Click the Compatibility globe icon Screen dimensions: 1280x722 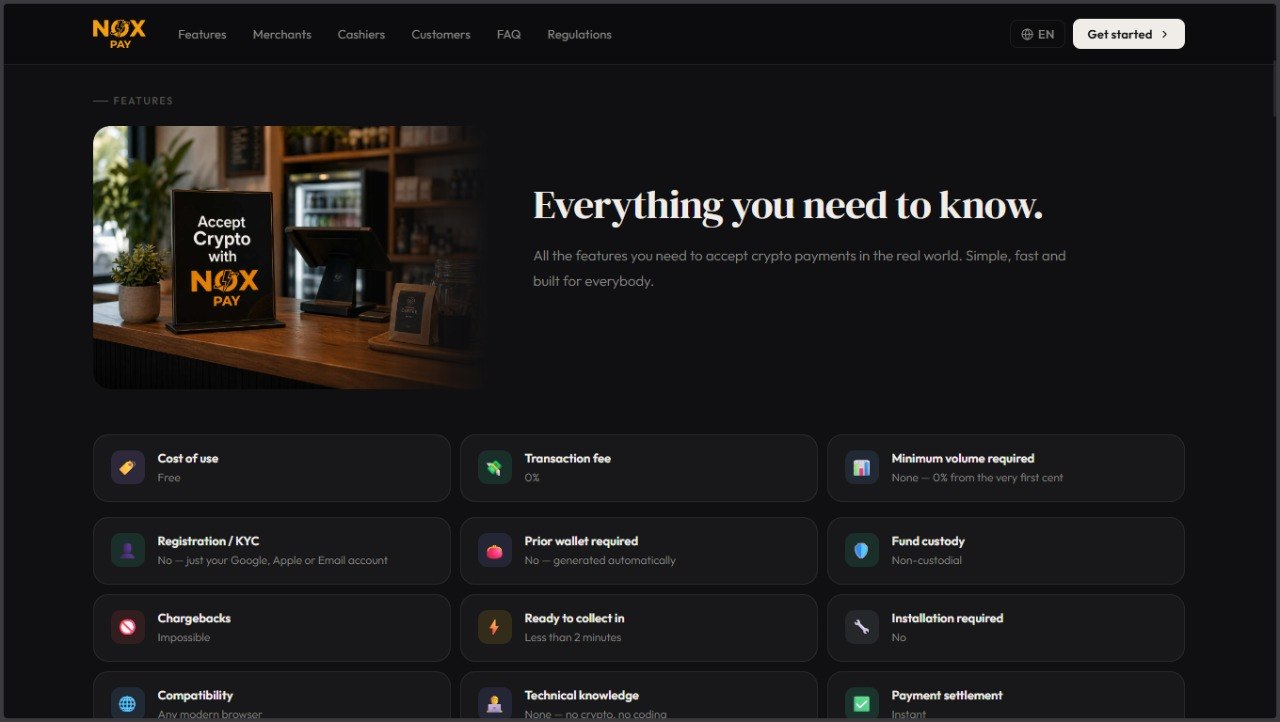point(128,704)
